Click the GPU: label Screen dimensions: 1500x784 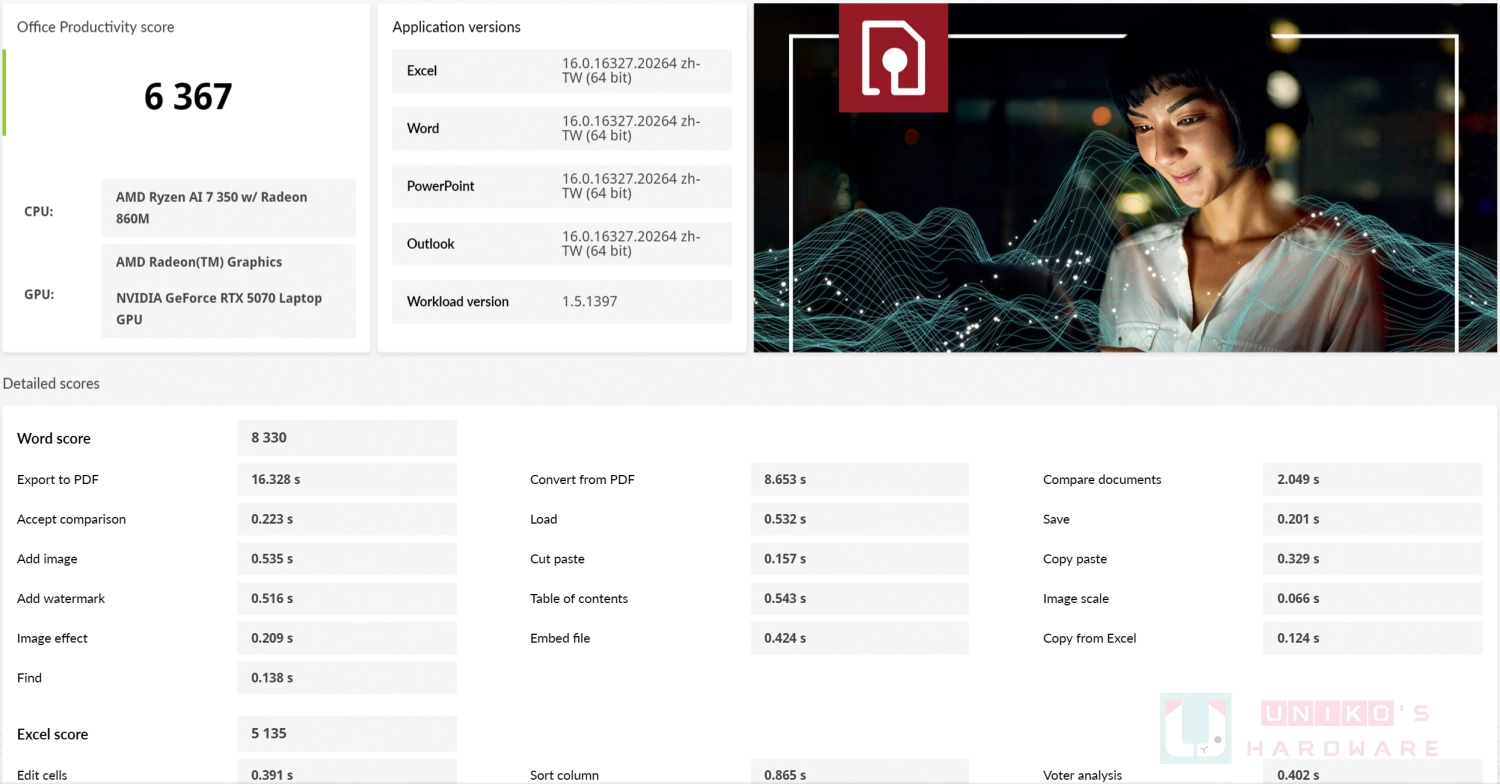[x=39, y=295]
